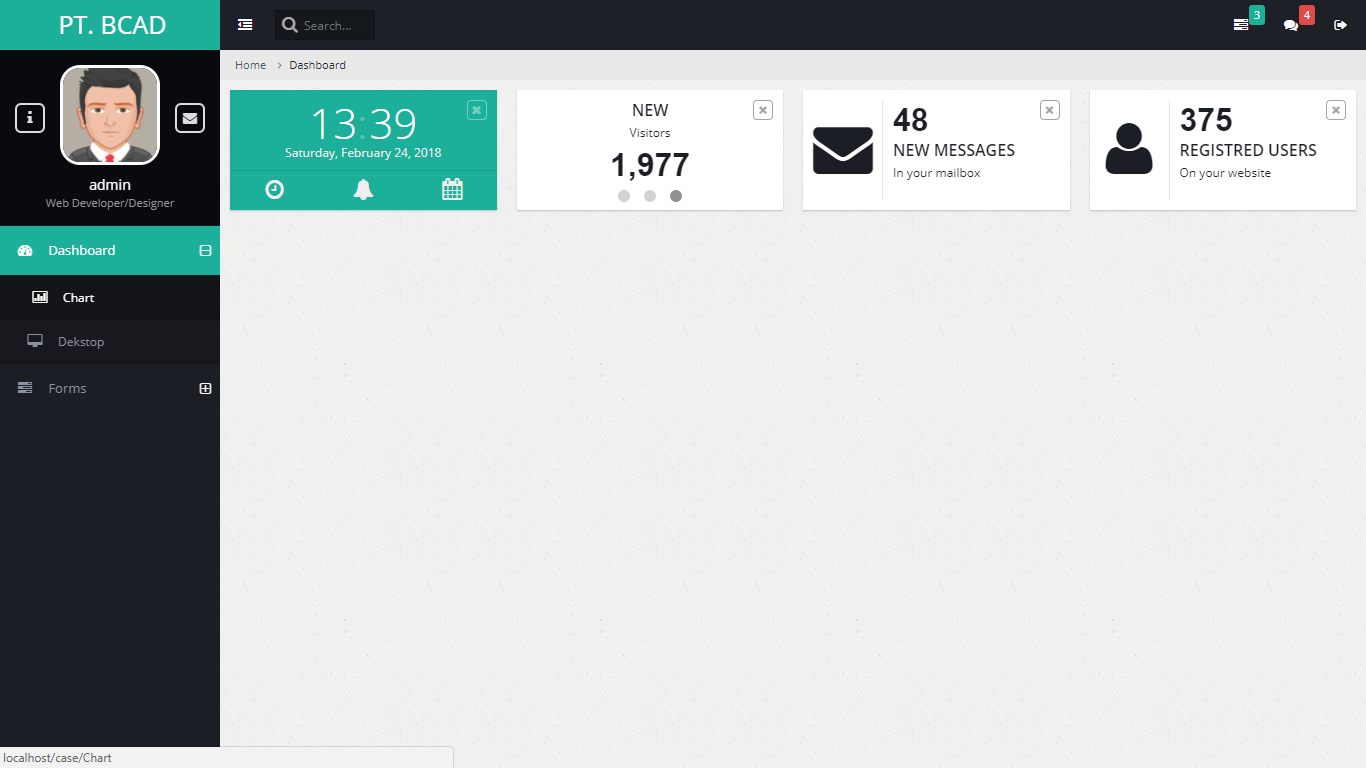Select the first carousel dot under Visitors
The image size is (1366, 768).
pyautogui.click(x=624, y=196)
